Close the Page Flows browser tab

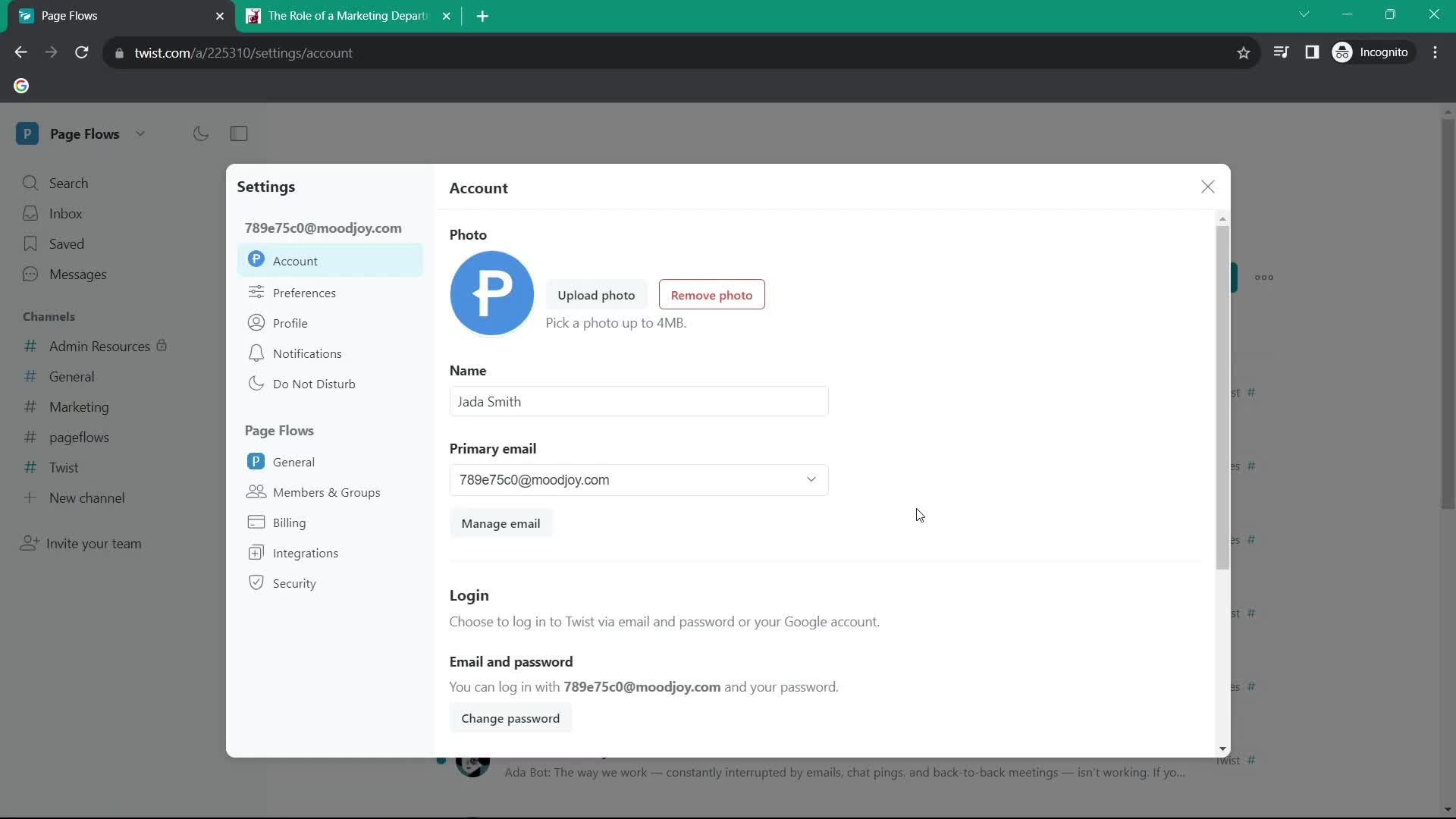pos(220,16)
